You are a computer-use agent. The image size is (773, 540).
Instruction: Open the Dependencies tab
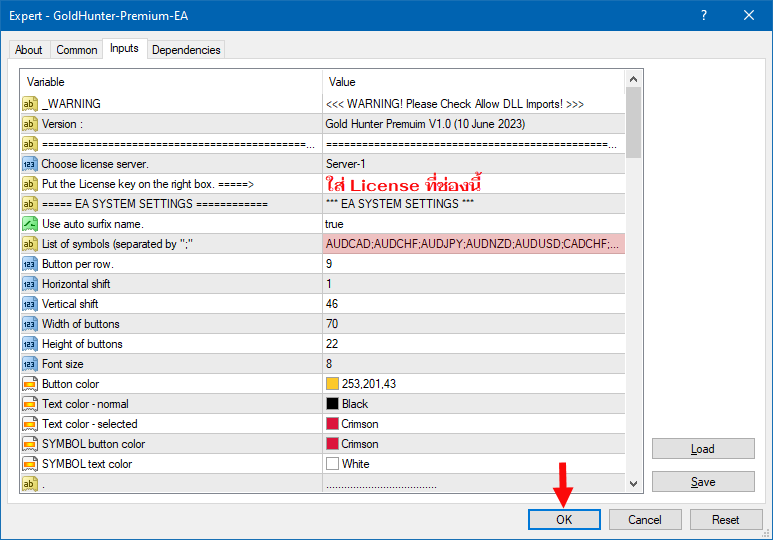(186, 50)
